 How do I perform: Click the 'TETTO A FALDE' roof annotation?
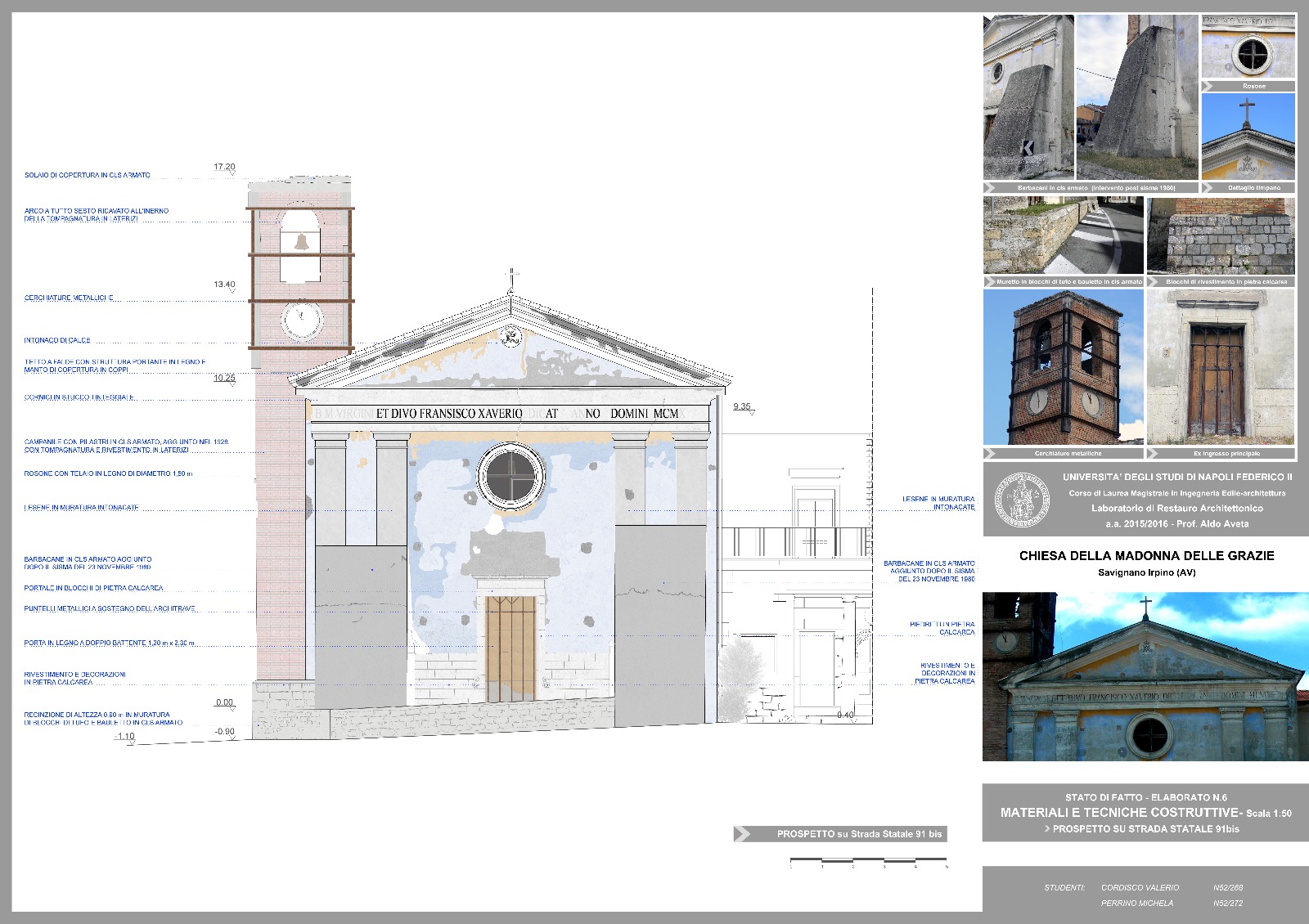pos(115,366)
